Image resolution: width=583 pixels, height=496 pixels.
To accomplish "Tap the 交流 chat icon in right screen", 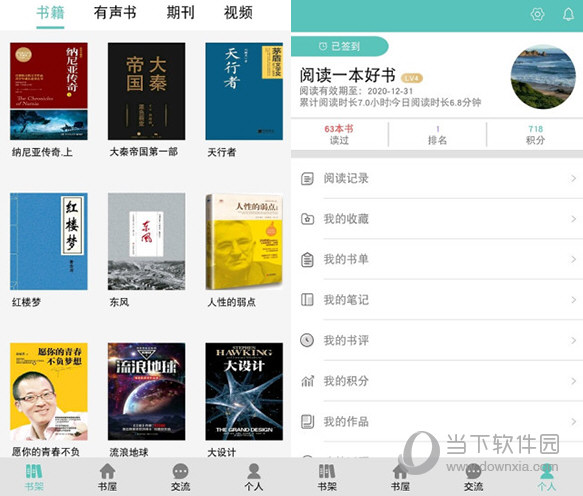I will [x=473, y=471].
